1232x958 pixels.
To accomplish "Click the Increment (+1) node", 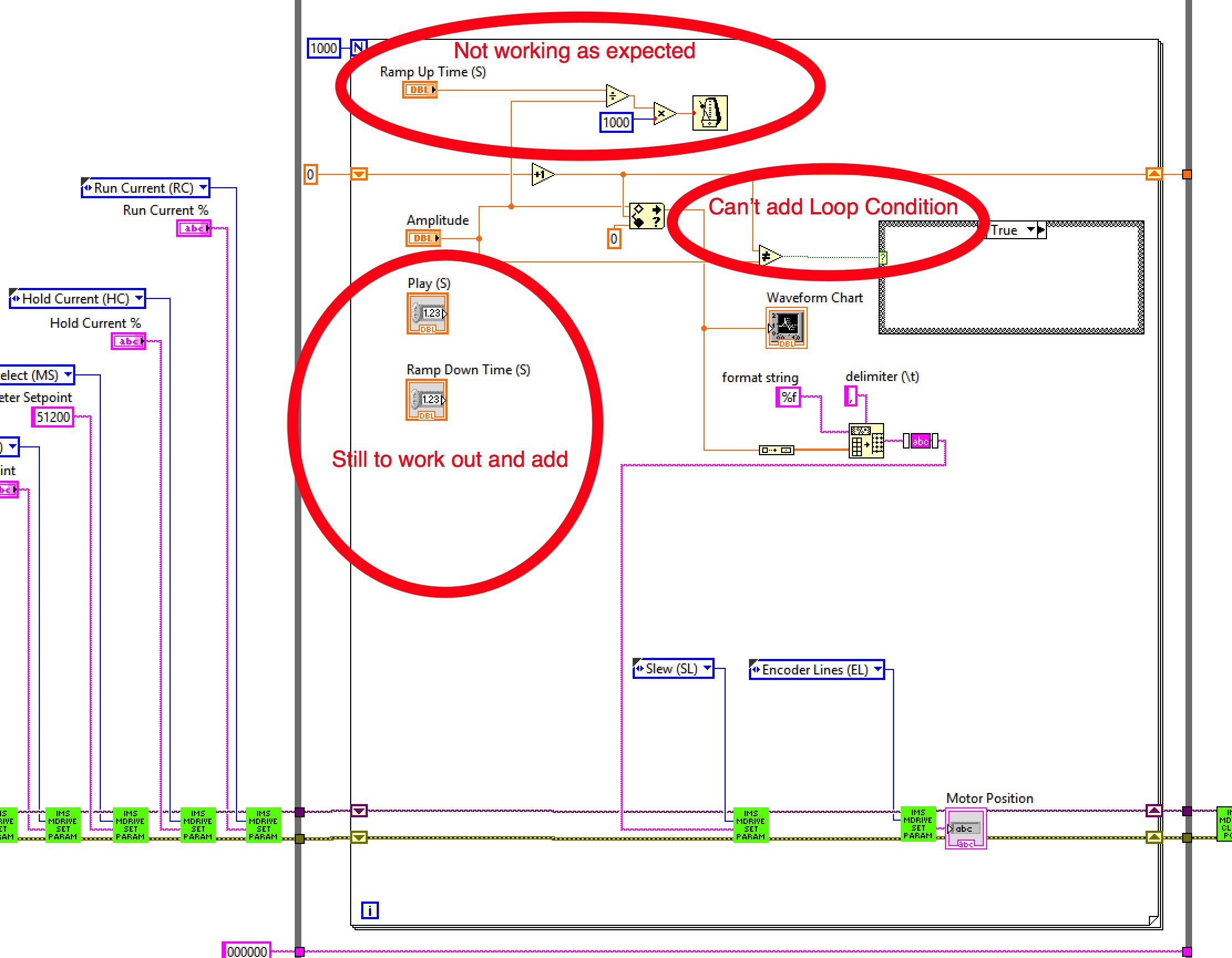I will tap(542, 175).
